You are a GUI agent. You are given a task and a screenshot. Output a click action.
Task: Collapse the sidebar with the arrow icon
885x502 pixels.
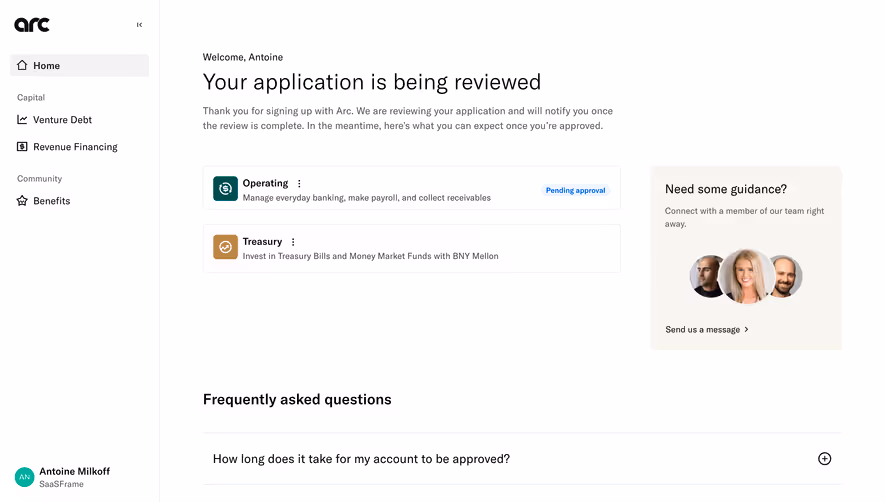coord(139,25)
